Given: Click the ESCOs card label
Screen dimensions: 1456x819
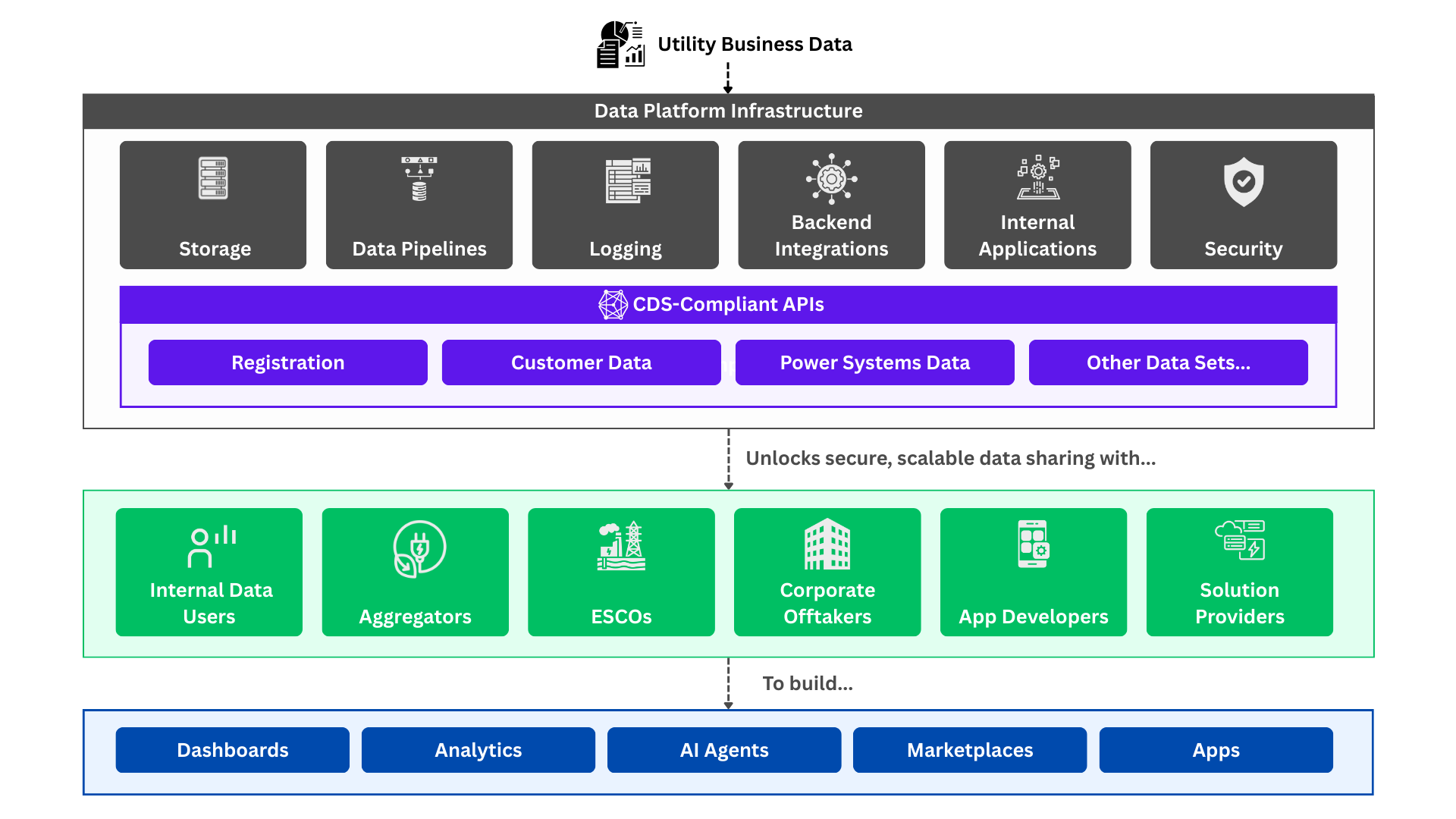Looking at the screenshot, I should point(621,617).
